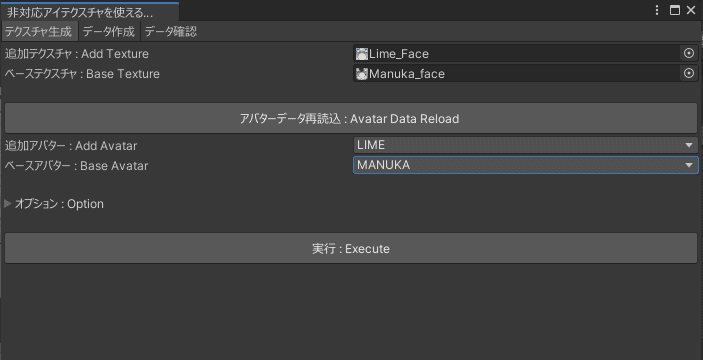Click the 実行 : Execute button
Image resolution: width=703 pixels, height=360 pixels.
(351, 248)
